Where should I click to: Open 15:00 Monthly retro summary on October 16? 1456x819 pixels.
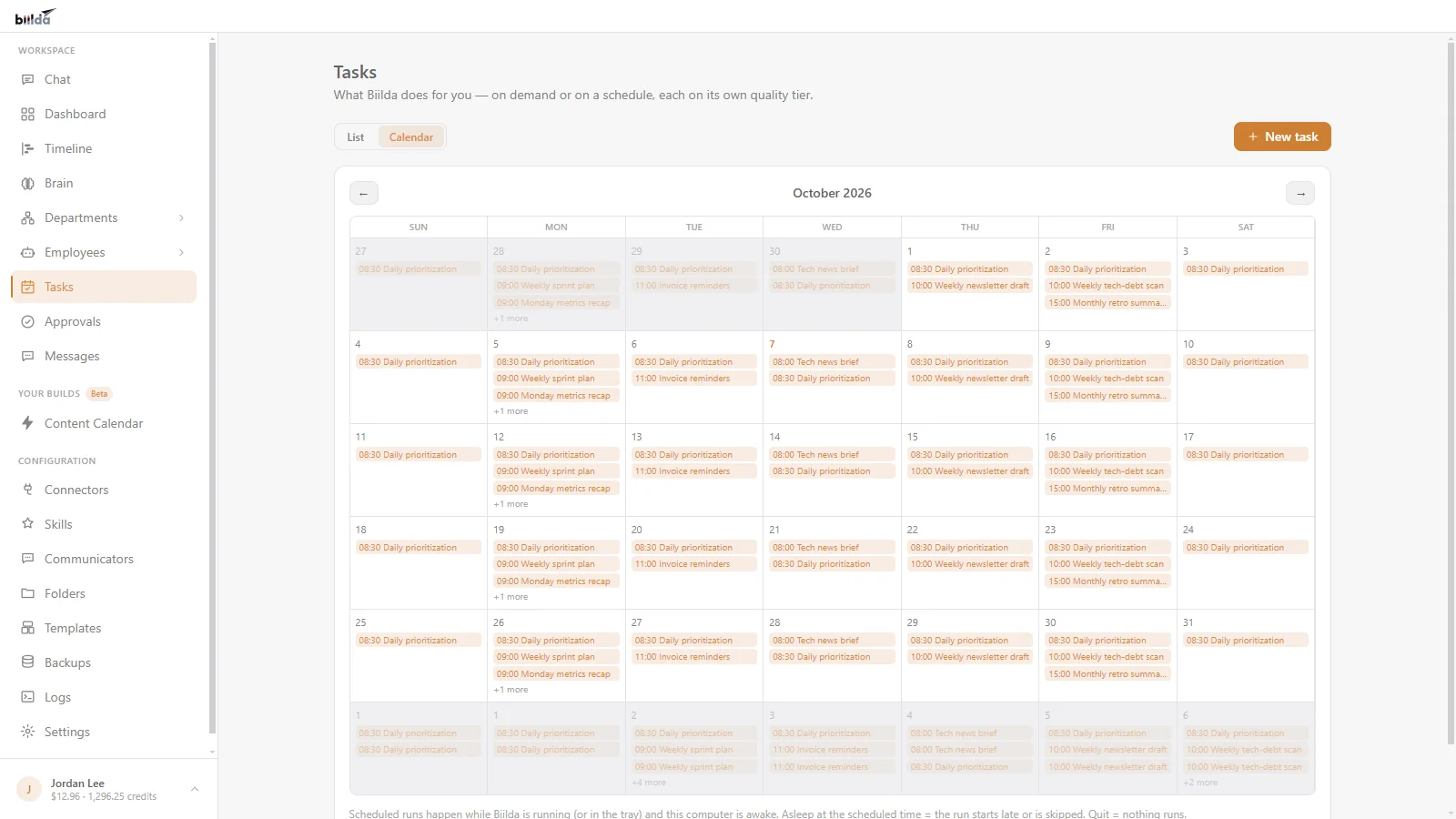[x=1107, y=489]
